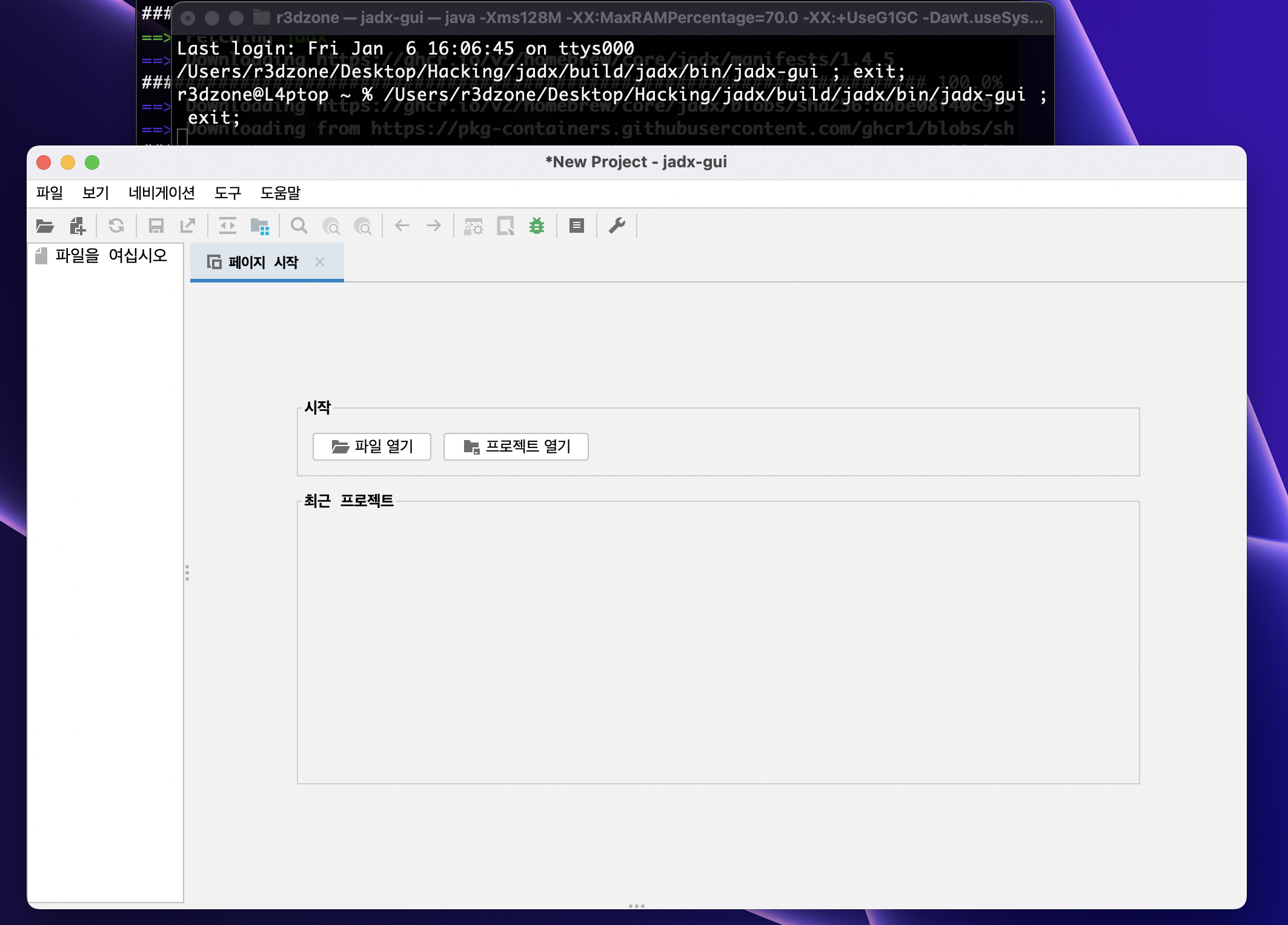
Task: Click the vertical split pane divider handle
Action: coord(187,573)
